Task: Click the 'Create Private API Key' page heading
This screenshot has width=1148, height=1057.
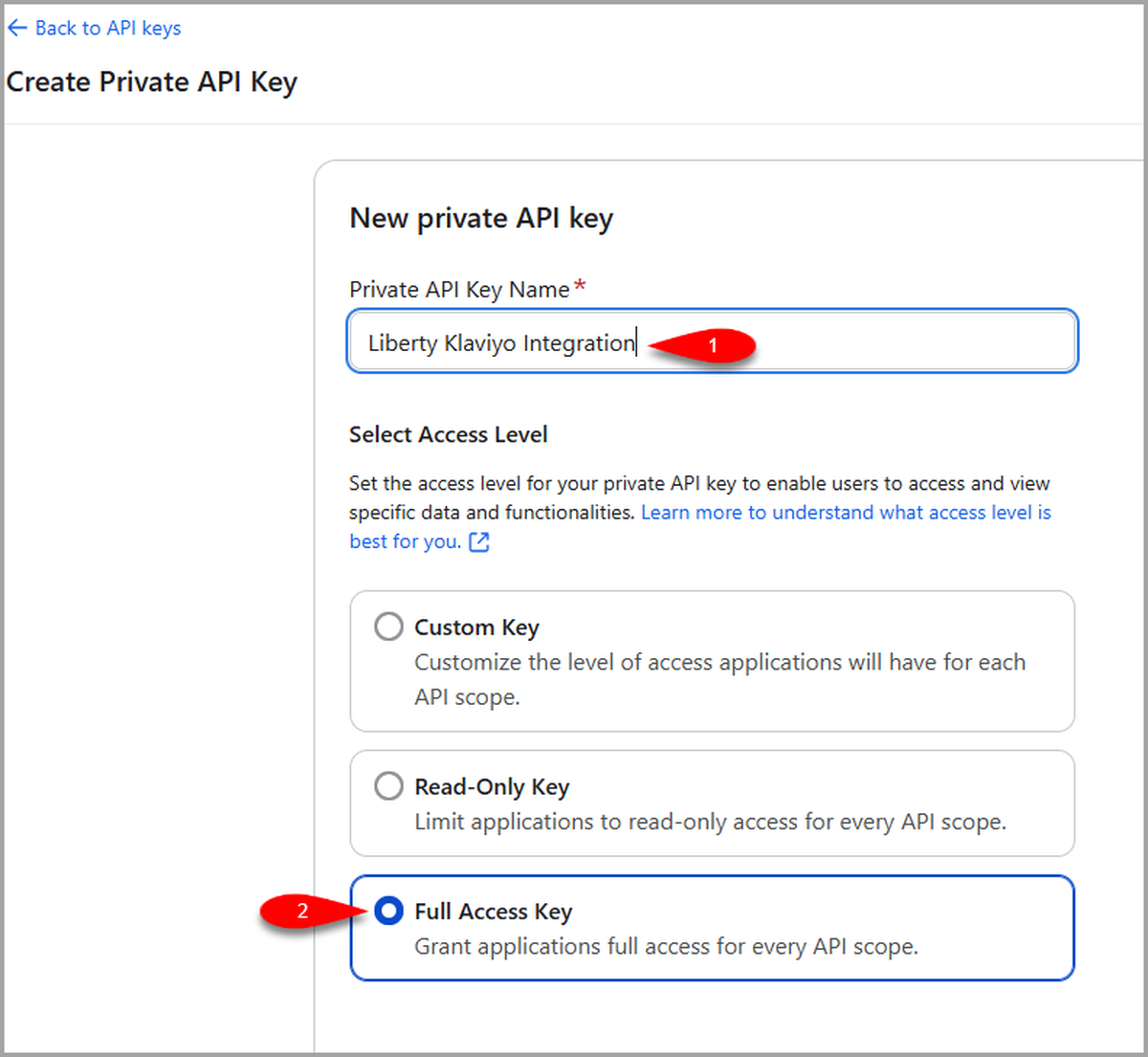Action: (152, 82)
